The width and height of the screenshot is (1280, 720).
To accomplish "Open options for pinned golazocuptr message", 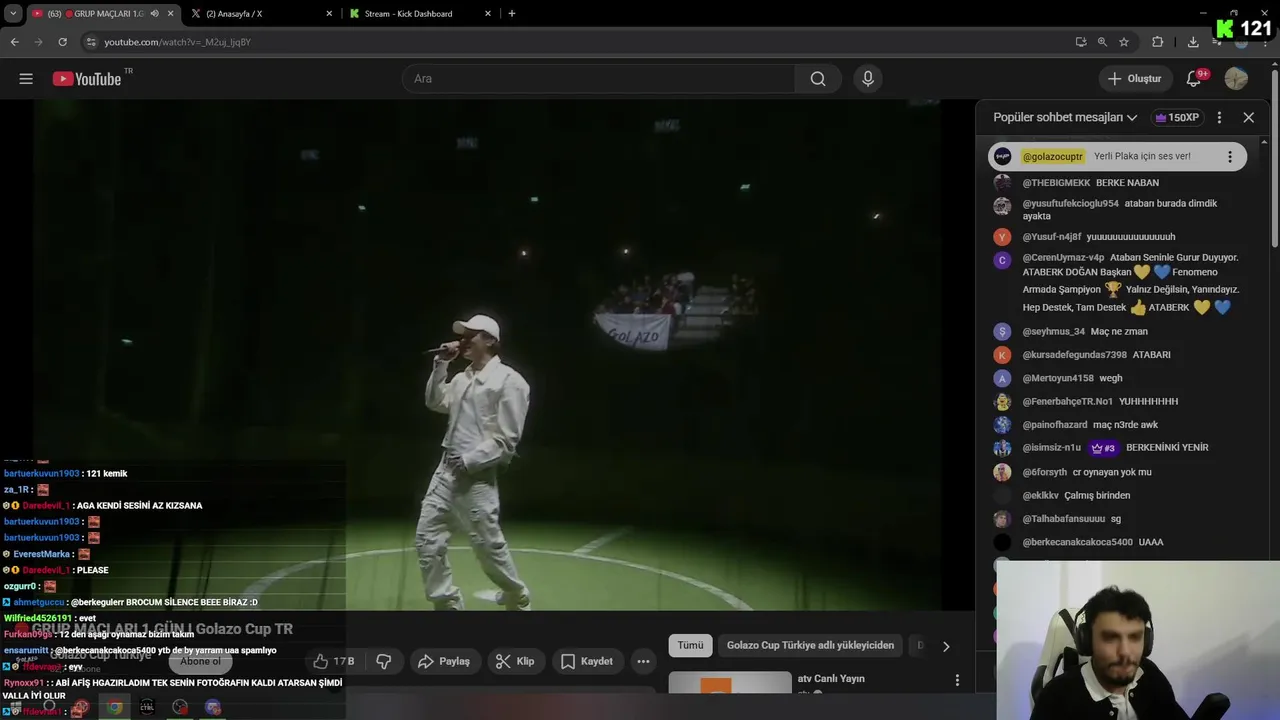I will click(x=1230, y=157).
